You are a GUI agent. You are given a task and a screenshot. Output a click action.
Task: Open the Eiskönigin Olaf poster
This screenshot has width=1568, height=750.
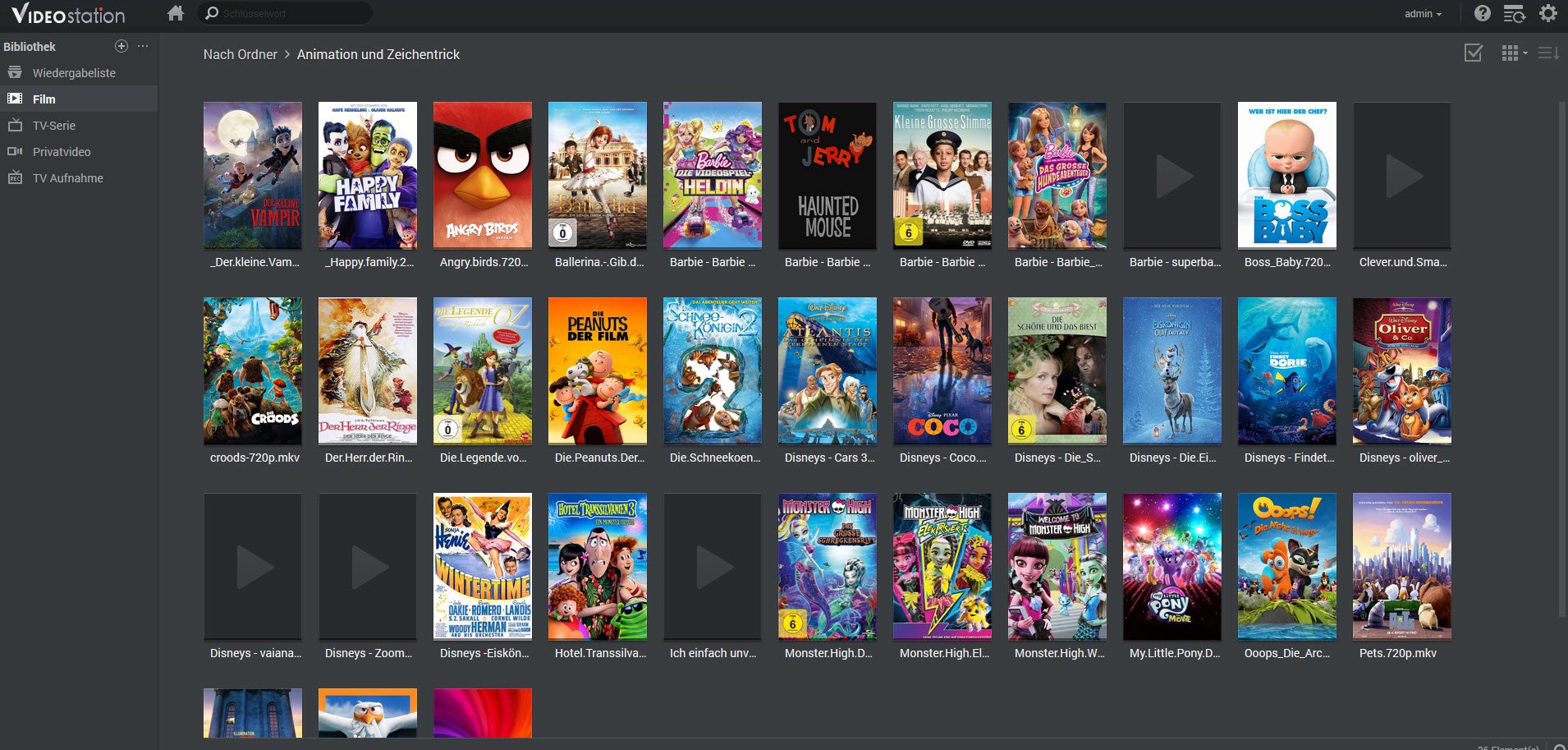(x=1172, y=370)
